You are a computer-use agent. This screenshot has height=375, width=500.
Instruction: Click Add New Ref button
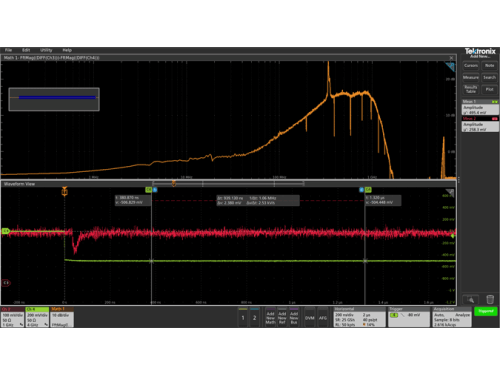coord(282,317)
